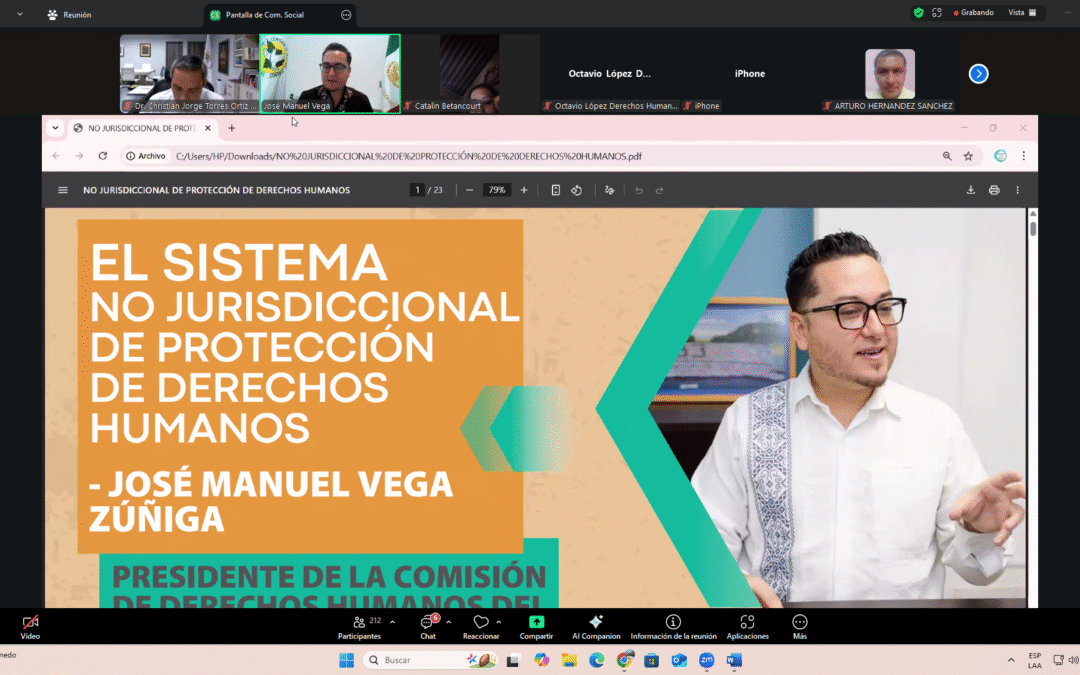Bookmark this page with the star icon

tap(968, 156)
